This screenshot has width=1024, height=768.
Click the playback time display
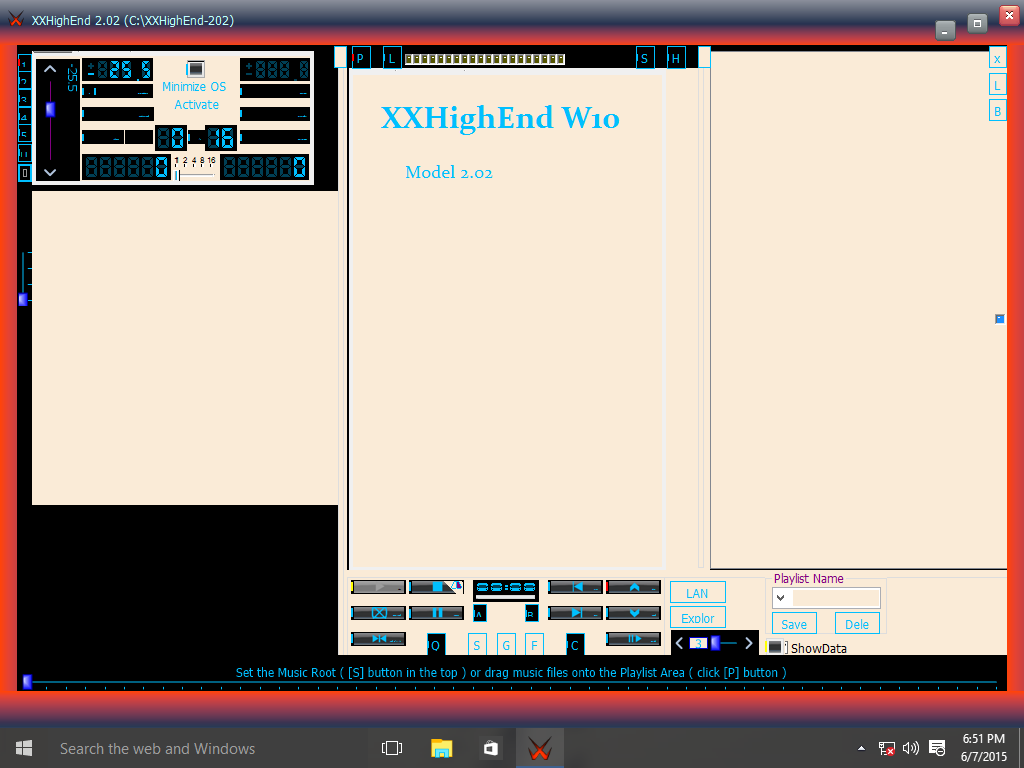[506, 588]
